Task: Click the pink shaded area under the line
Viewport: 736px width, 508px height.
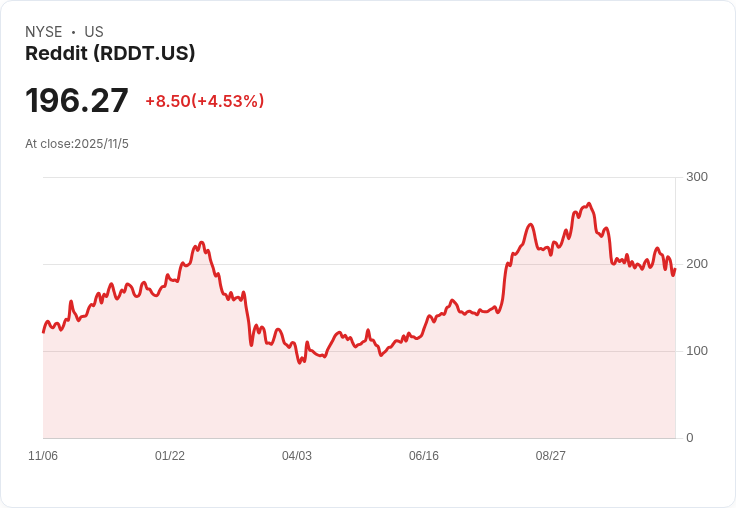Action: [360, 400]
